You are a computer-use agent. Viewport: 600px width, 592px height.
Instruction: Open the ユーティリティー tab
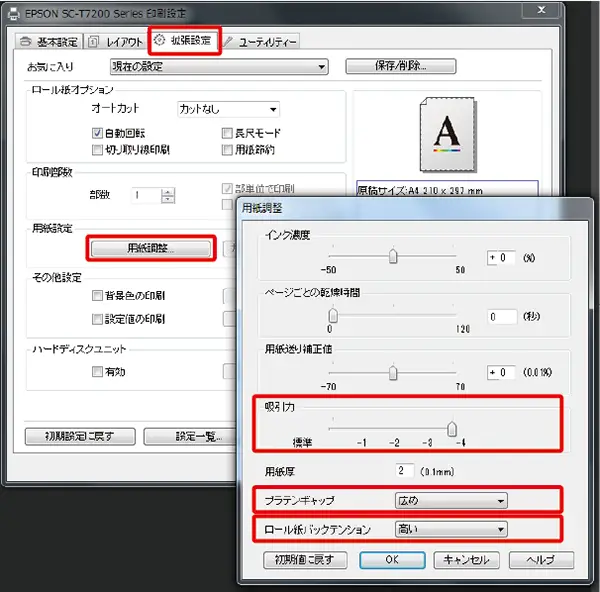pyautogui.click(x=260, y=42)
